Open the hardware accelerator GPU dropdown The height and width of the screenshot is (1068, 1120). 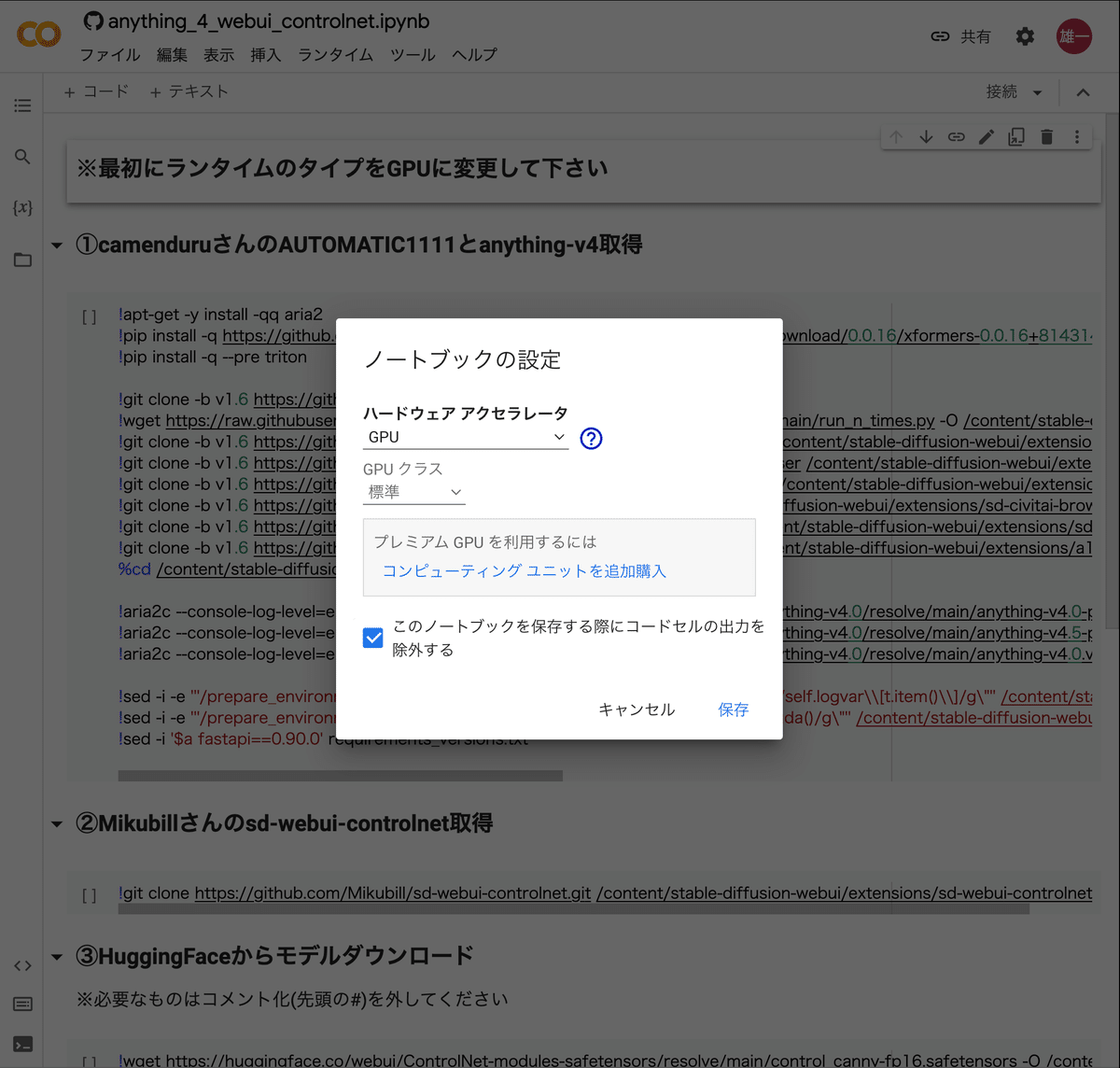pyautogui.click(x=466, y=437)
